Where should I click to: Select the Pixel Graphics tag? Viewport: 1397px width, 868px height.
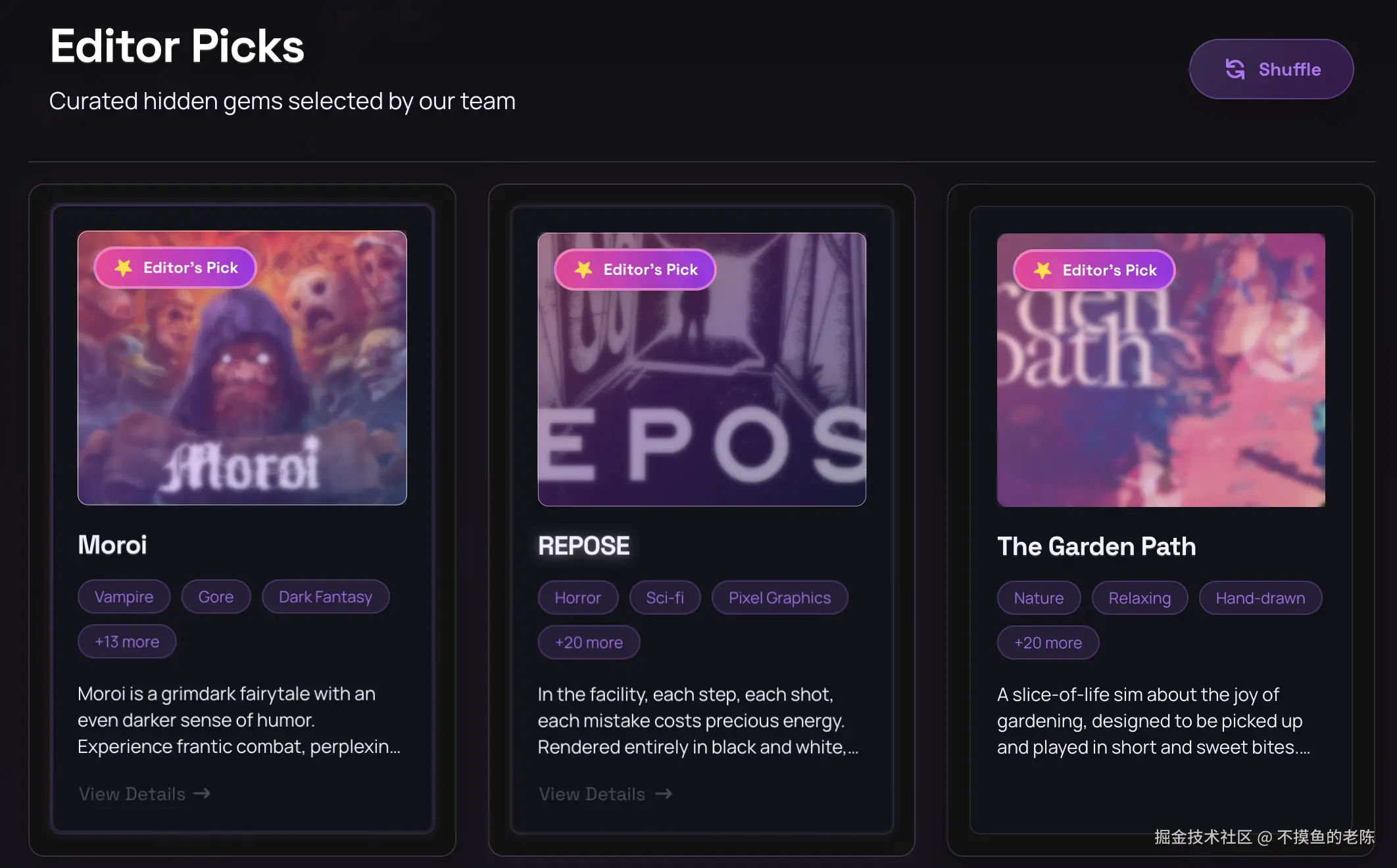tap(779, 598)
